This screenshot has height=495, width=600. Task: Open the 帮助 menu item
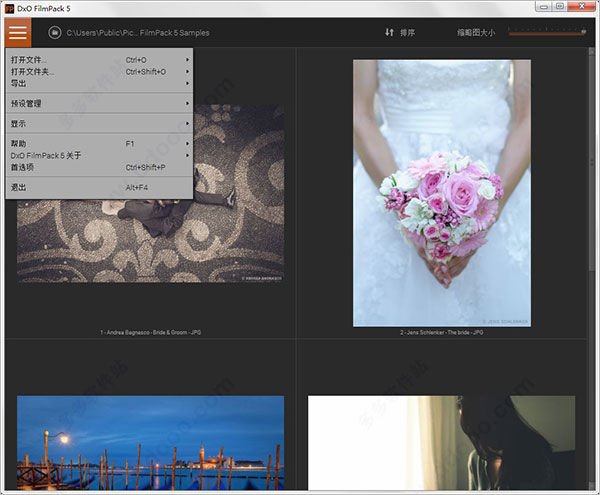tap(20, 144)
